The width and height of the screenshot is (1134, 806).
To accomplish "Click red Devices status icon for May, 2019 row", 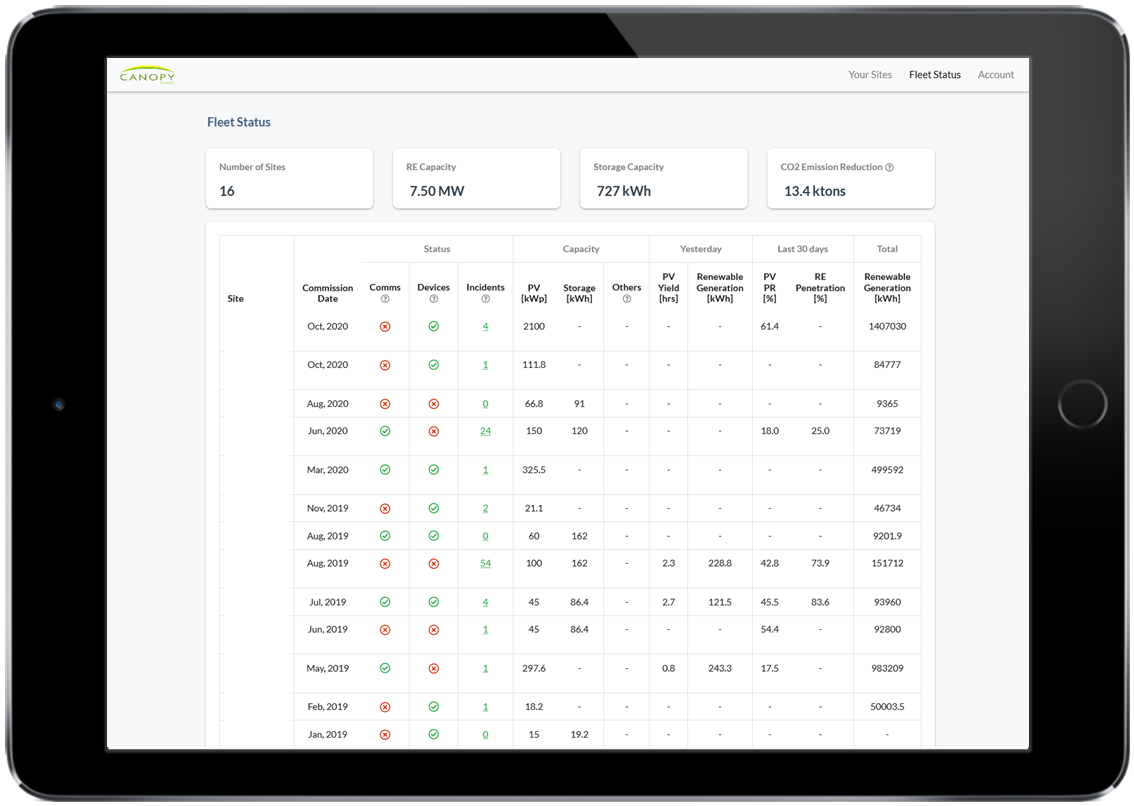I will click(x=433, y=669).
